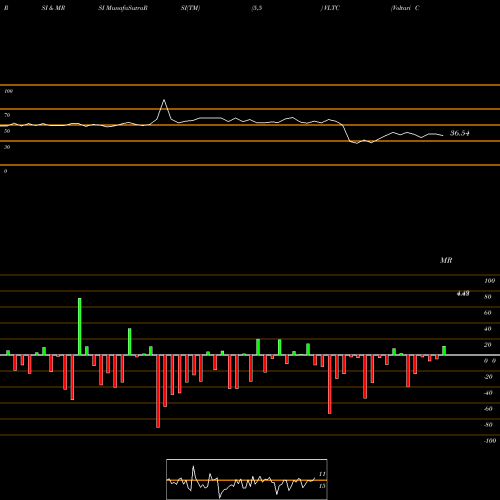Click the 'SI & MR' header label
Viewport: 500px width, 500px height.
point(53,8)
